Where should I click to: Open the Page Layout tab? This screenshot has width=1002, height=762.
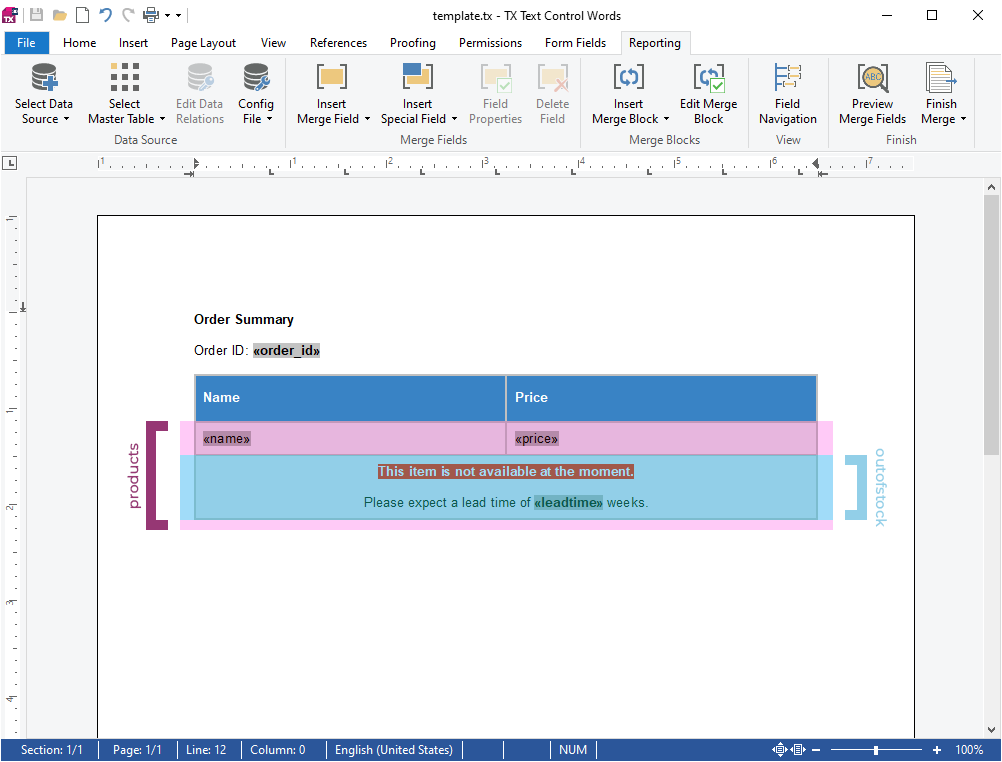point(203,43)
